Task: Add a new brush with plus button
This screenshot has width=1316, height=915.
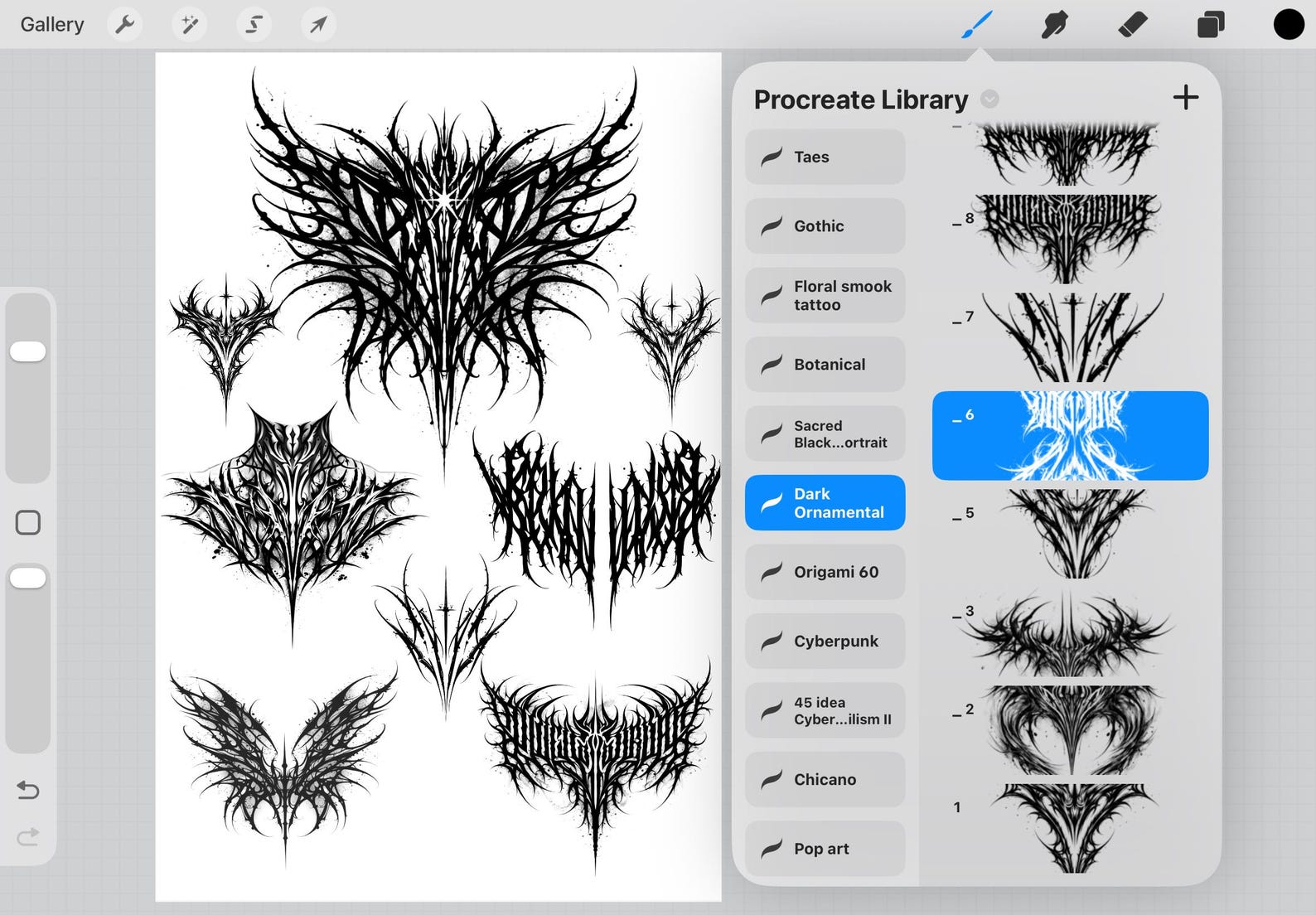Action: tap(1186, 98)
